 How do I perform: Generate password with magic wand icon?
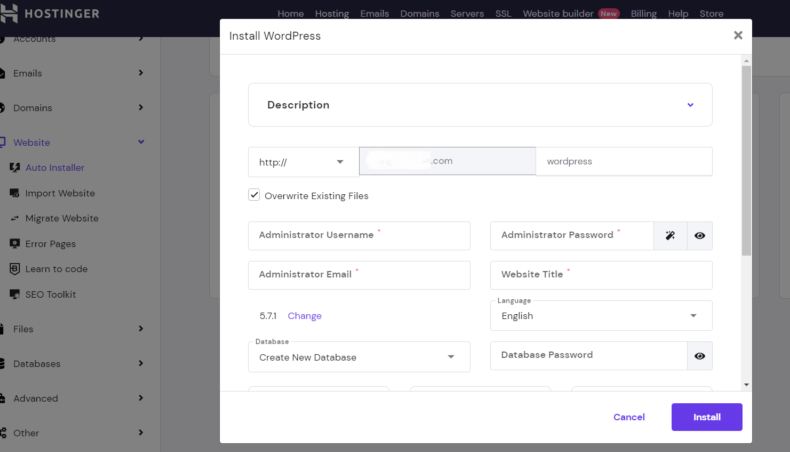click(x=670, y=235)
